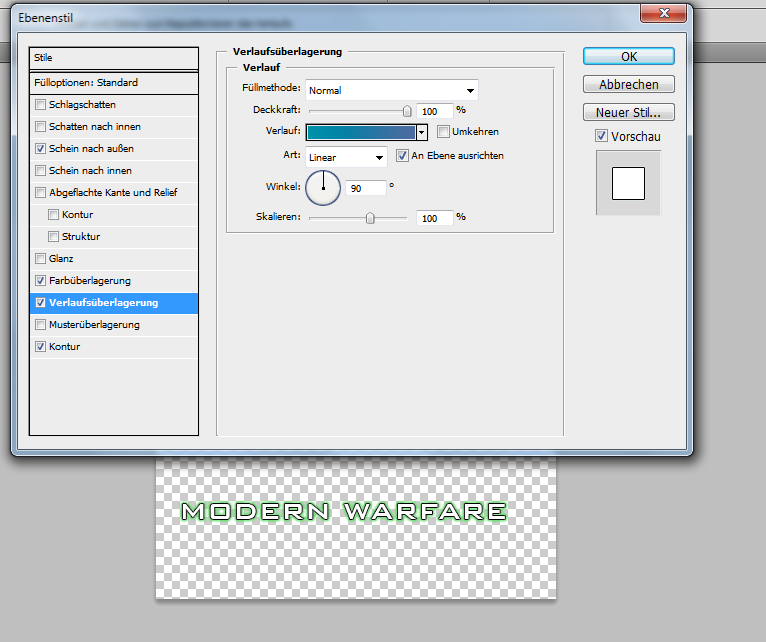Enable the Musterüberlagerung checkbox

[x=41, y=324]
